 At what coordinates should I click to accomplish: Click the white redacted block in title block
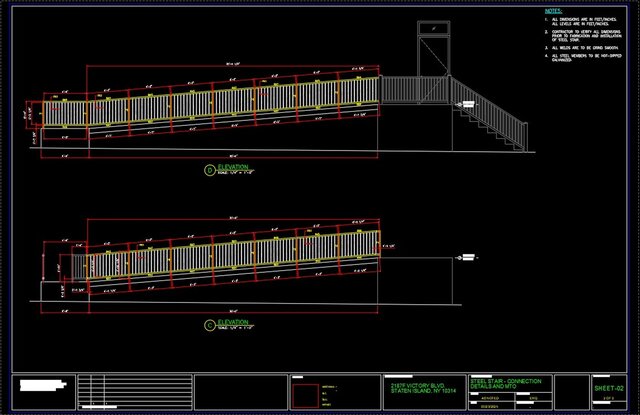(44, 384)
